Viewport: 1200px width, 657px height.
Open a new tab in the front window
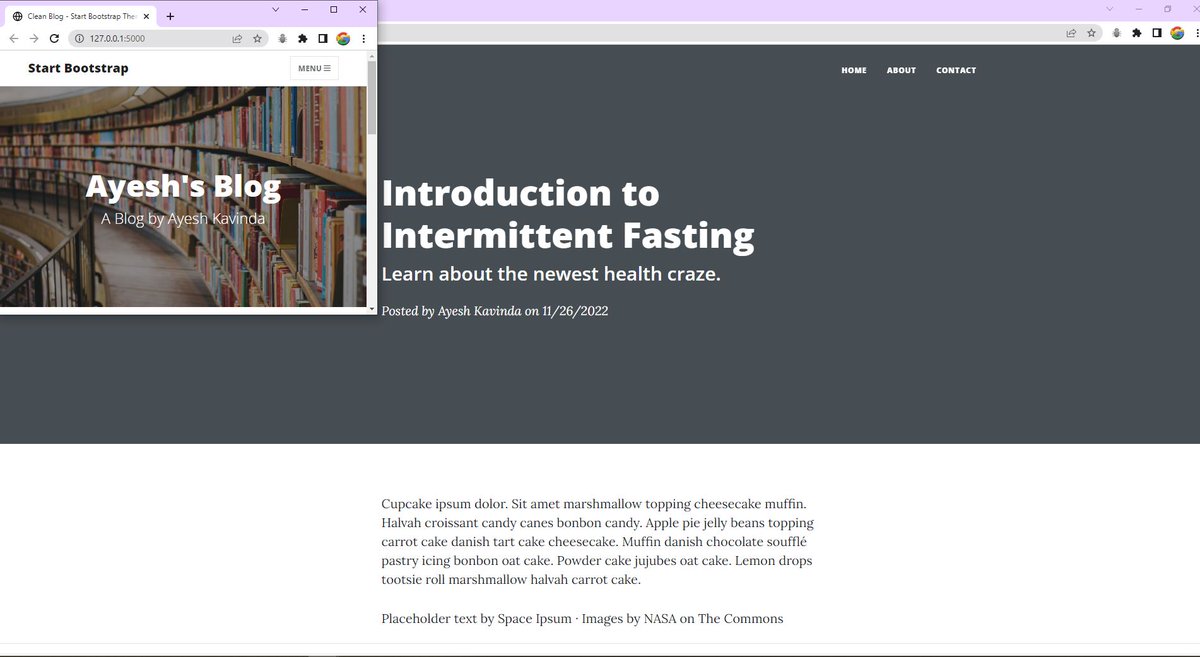pyautogui.click(x=170, y=16)
